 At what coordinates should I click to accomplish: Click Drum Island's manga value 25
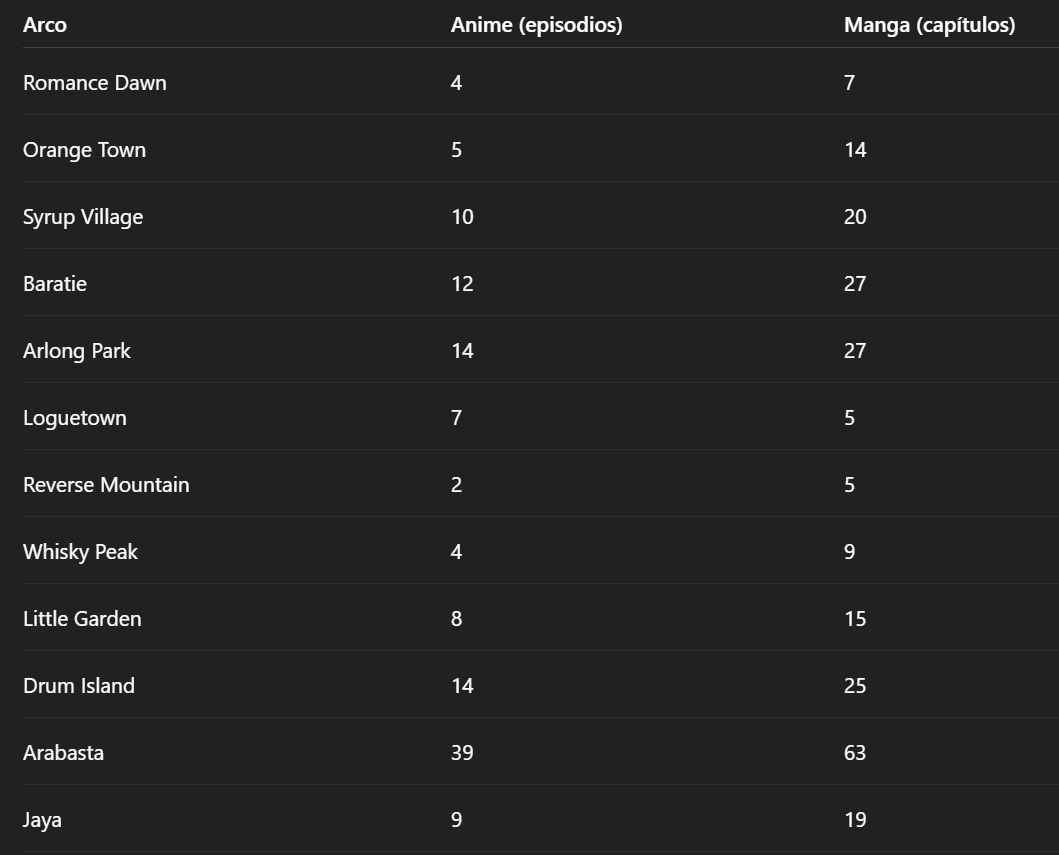point(855,685)
